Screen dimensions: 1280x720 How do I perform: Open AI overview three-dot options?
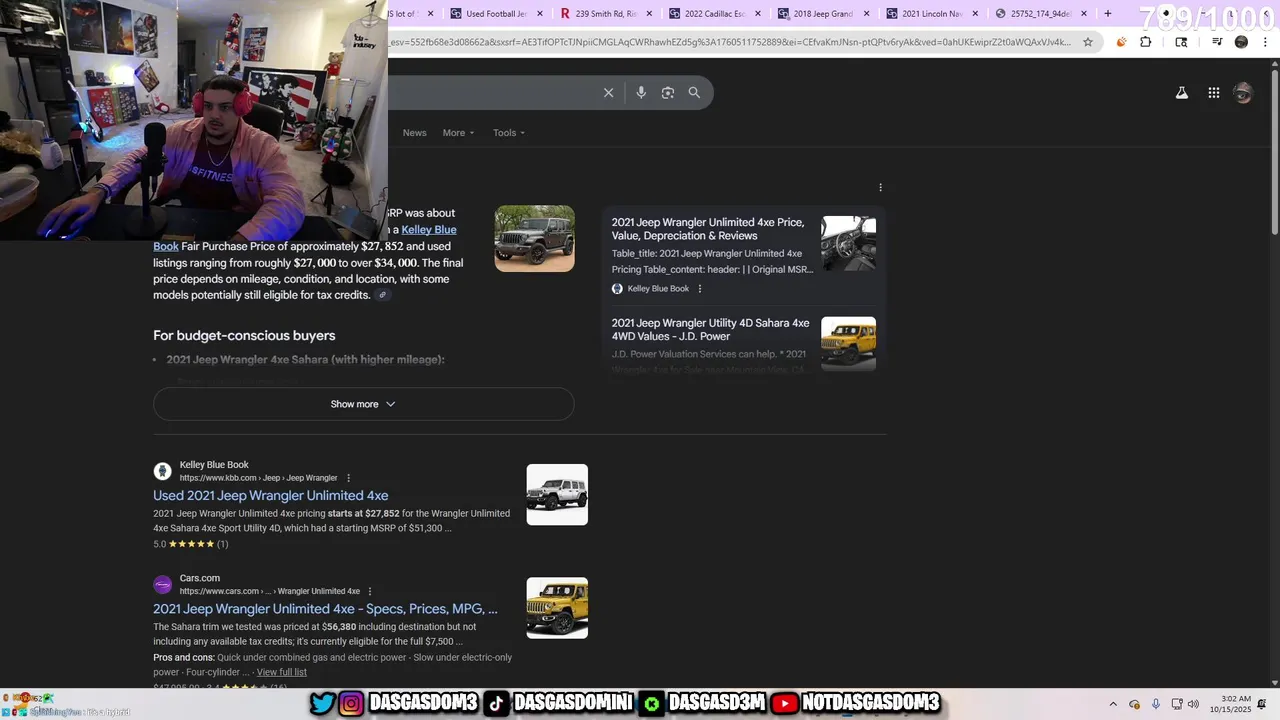(x=880, y=187)
